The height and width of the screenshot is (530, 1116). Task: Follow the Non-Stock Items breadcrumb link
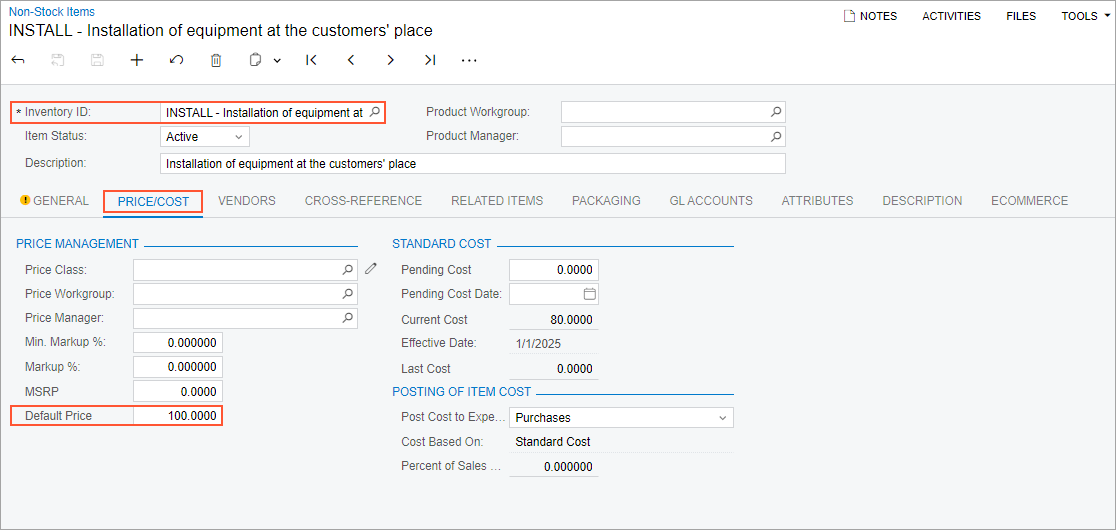[52, 12]
